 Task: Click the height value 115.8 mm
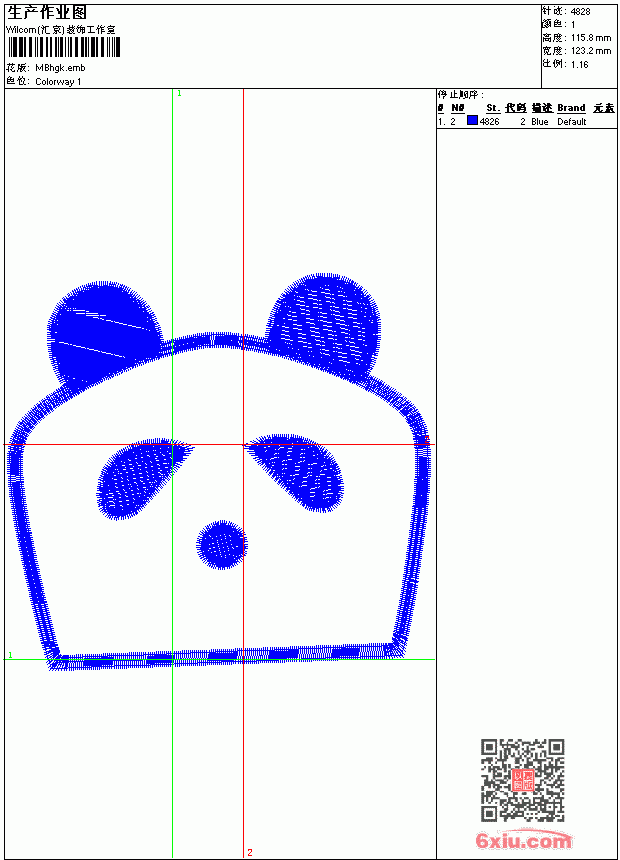(591, 38)
